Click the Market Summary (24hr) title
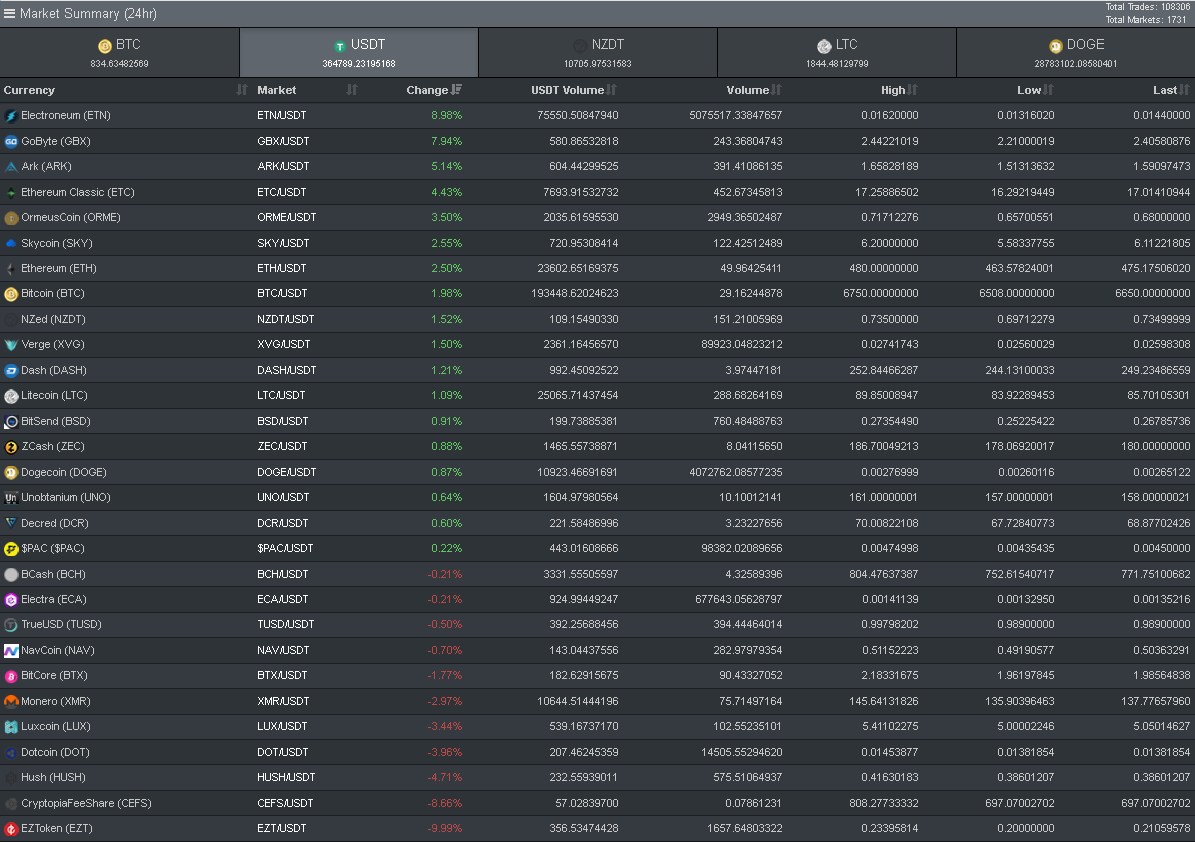1195x842 pixels. pos(88,14)
